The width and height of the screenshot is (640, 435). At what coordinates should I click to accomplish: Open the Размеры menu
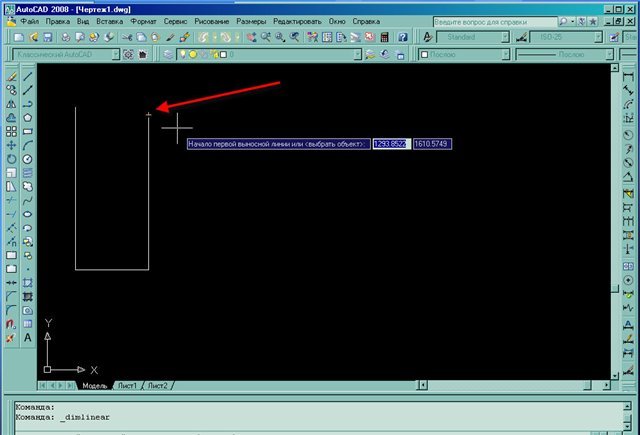(x=251, y=21)
